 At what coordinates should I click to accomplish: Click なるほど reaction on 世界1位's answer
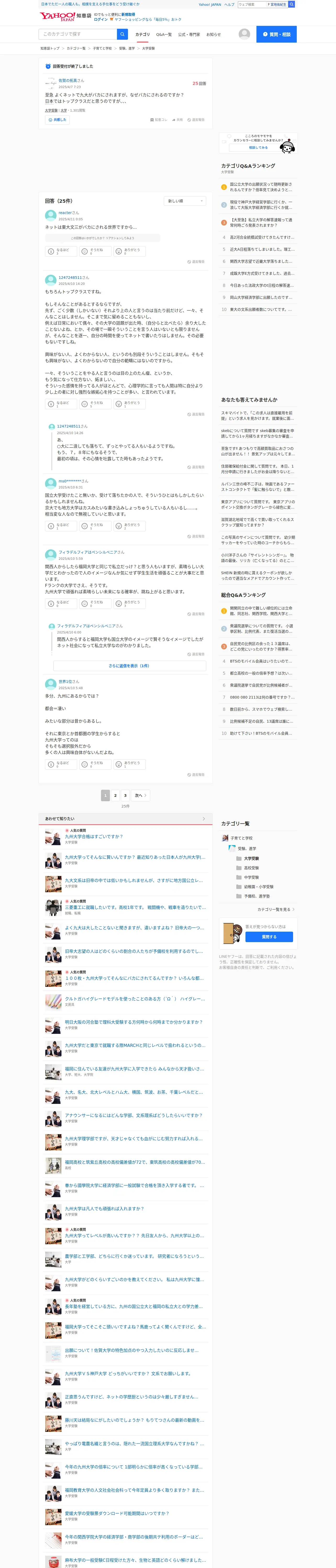(x=61, y=764)
